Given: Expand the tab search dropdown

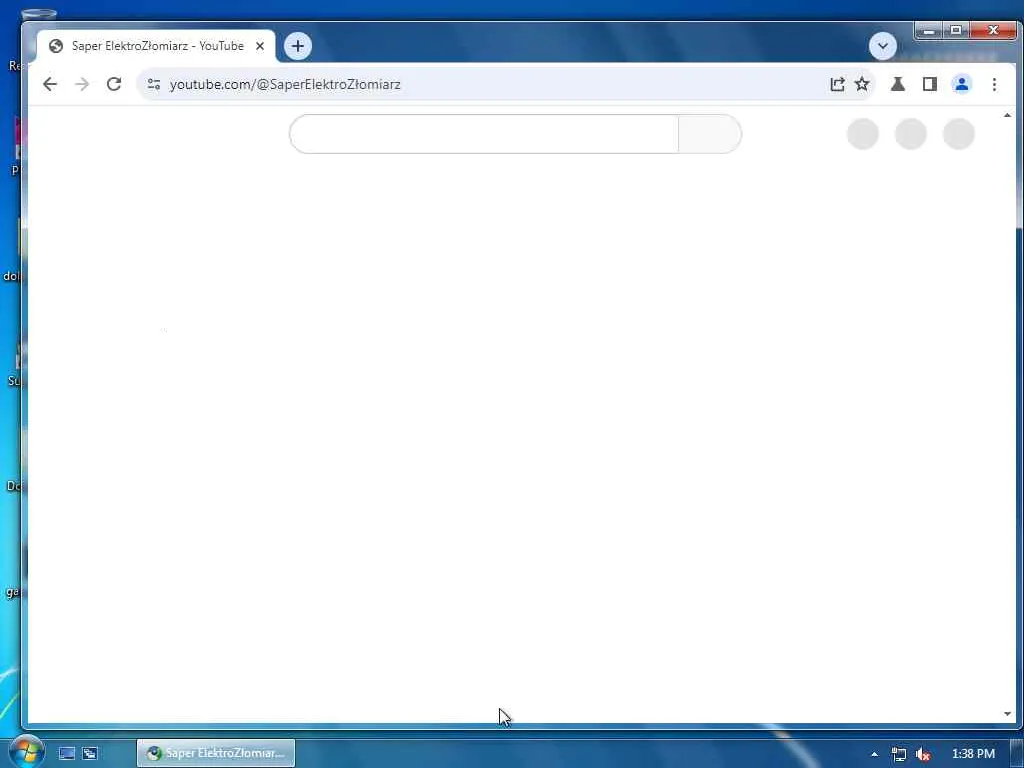Looking at the screenshot, I should click(883, 46).
